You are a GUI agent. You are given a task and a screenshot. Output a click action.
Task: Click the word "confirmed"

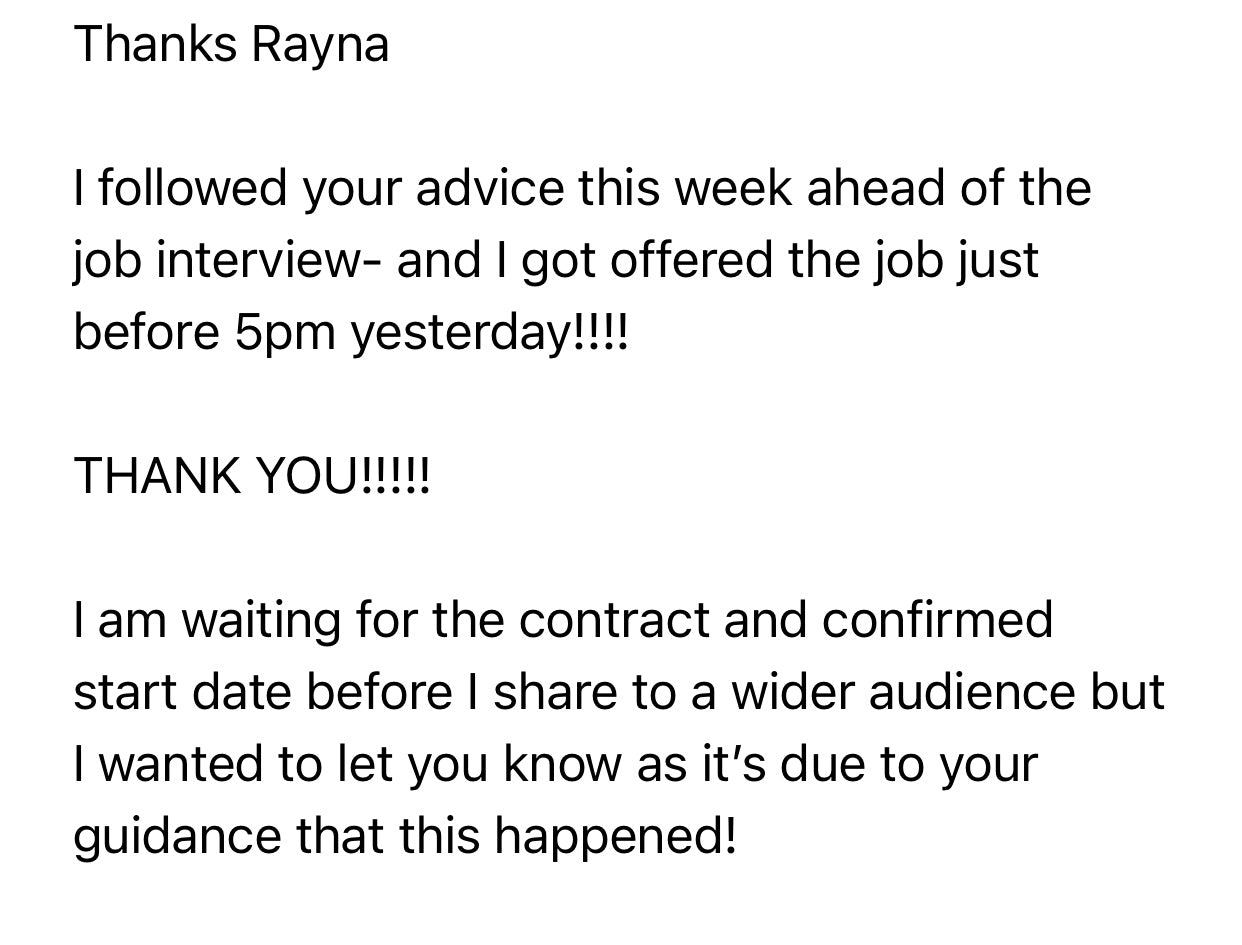tap(937, 619)
